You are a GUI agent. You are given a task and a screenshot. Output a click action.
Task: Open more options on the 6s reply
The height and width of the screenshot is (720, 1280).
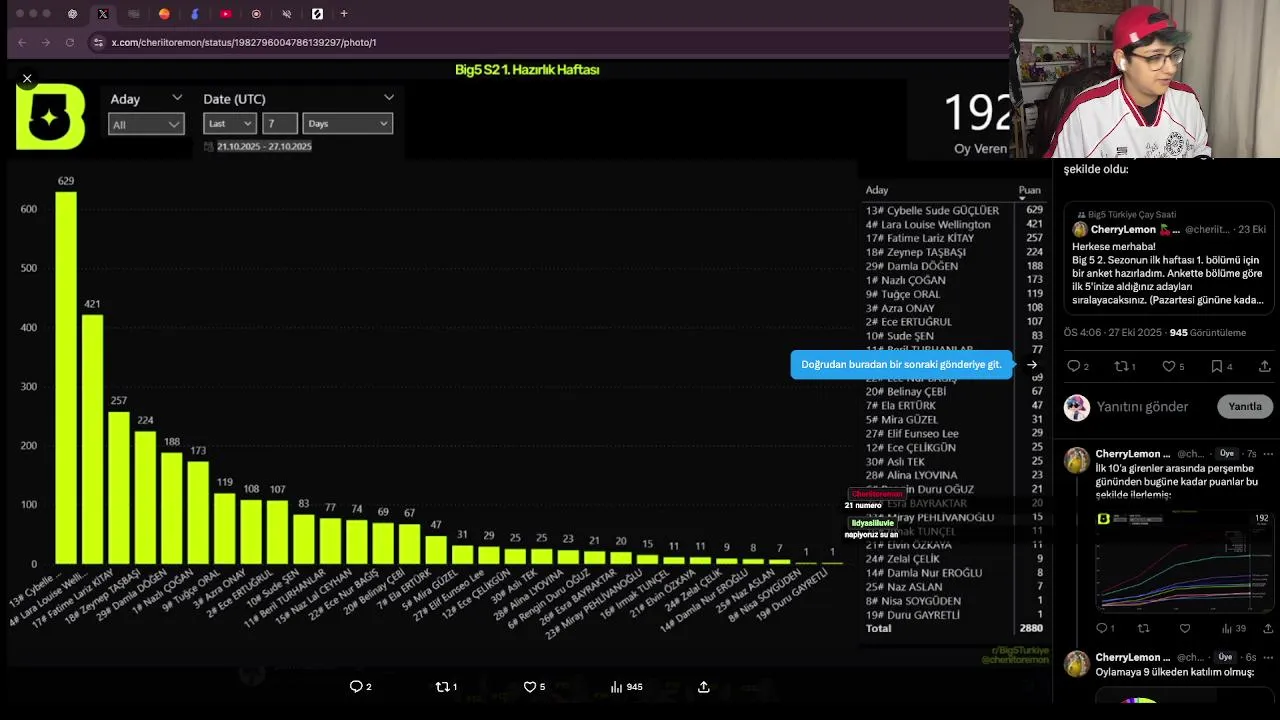[1268, 657]
